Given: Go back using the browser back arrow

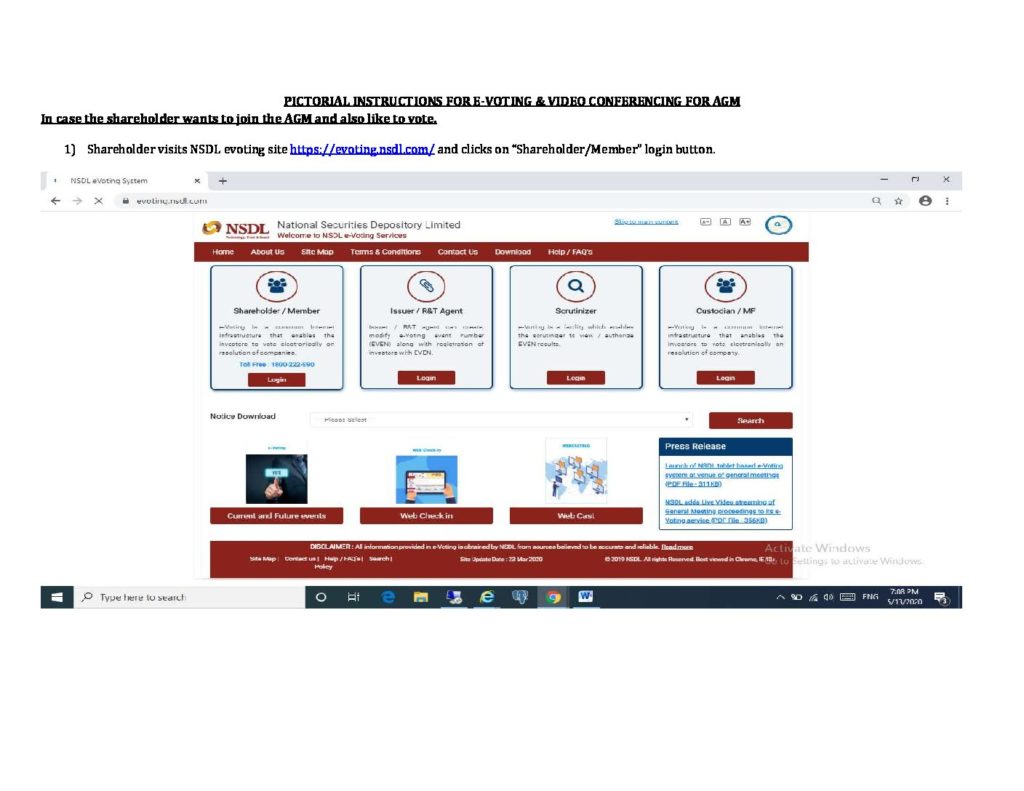Looking at the screenshot, I should click(x=56, y=201).
